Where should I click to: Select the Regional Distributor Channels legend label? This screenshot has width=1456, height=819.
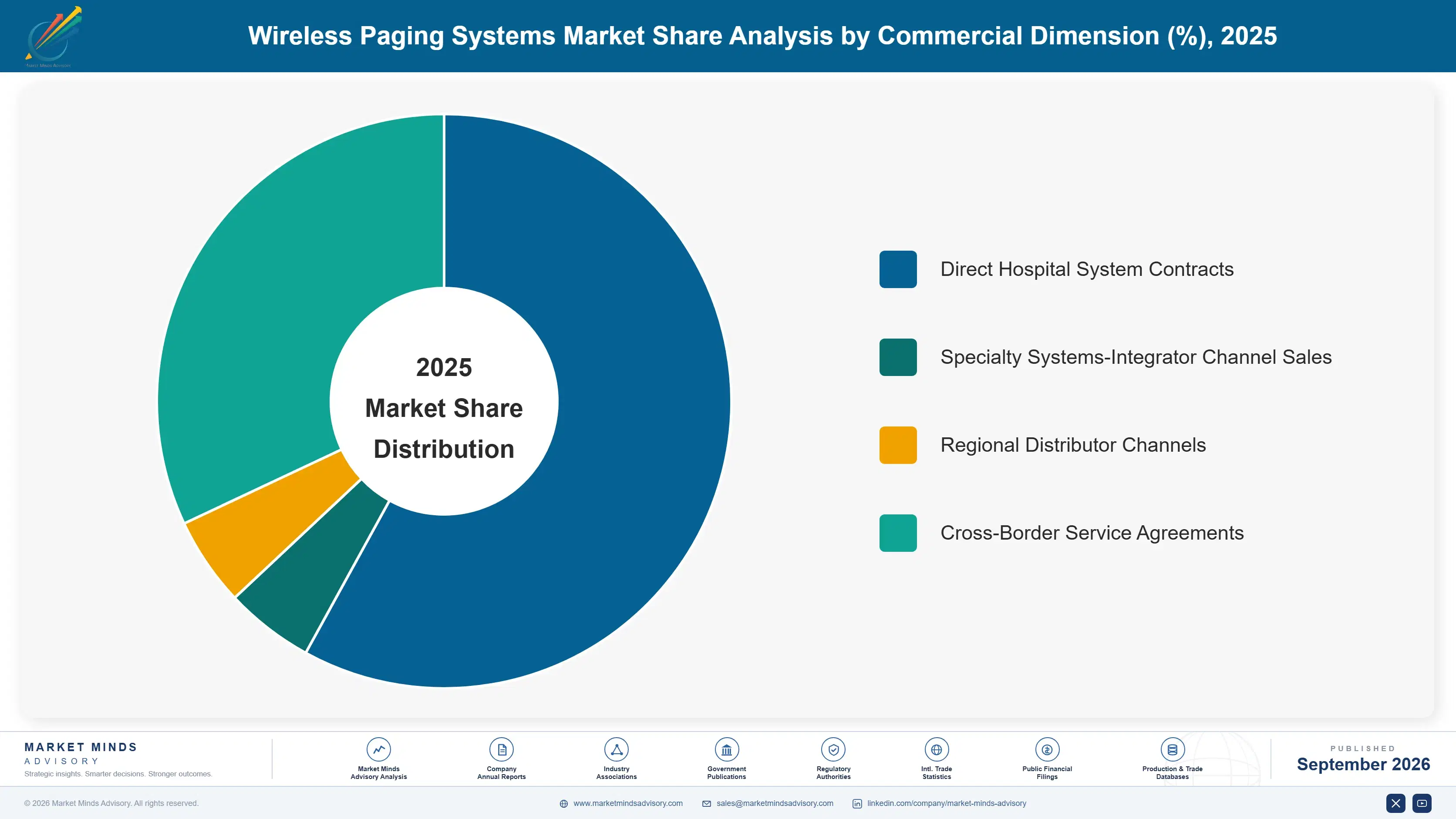click(x=1073, y=445)
